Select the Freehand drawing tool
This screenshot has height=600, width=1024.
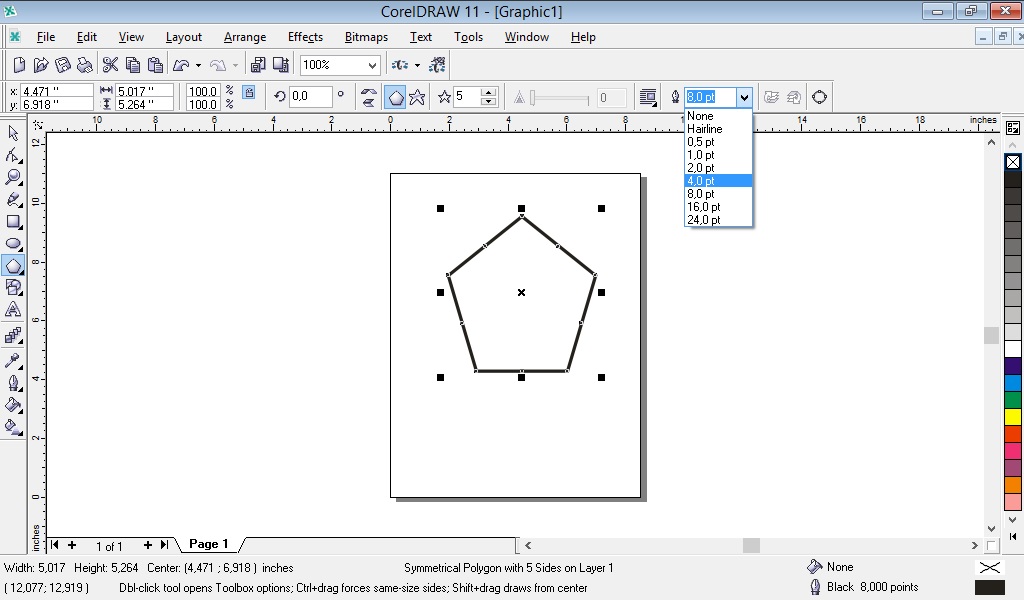[x=13, y=199]
